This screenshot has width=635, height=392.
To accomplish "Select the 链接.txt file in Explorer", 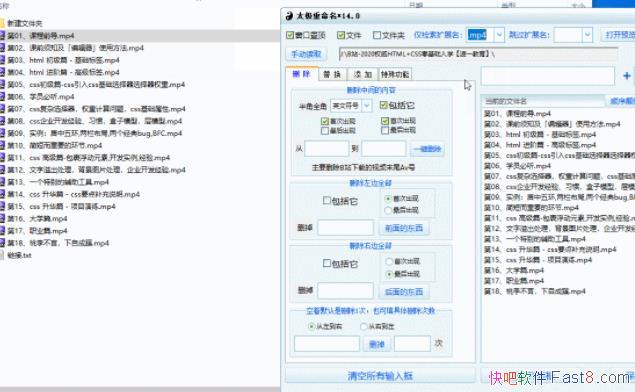I will point(19,255).
